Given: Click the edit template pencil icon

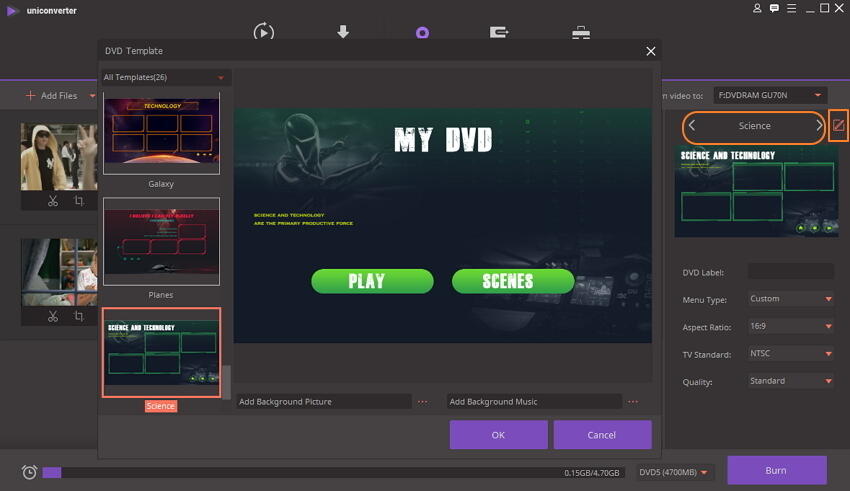Looking at the screenshot, I should (838, 126).
